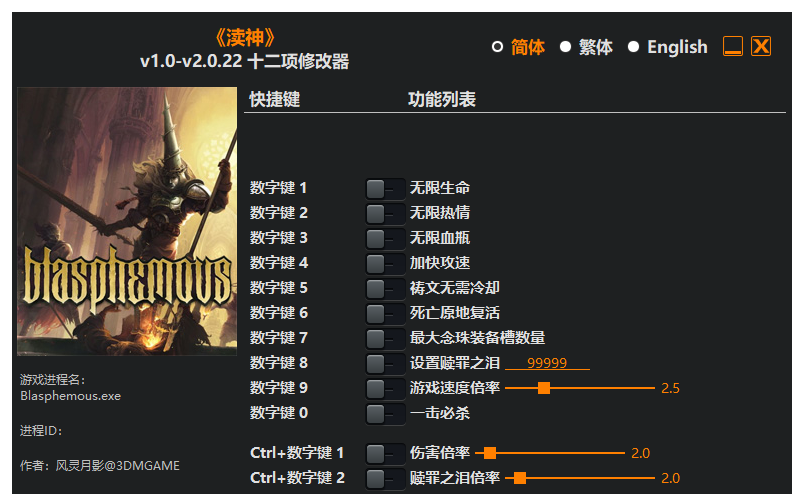Viewport: 802px width, 494px height.
Task: Click the 2.5 game speed value
Action: click(670, 388)
